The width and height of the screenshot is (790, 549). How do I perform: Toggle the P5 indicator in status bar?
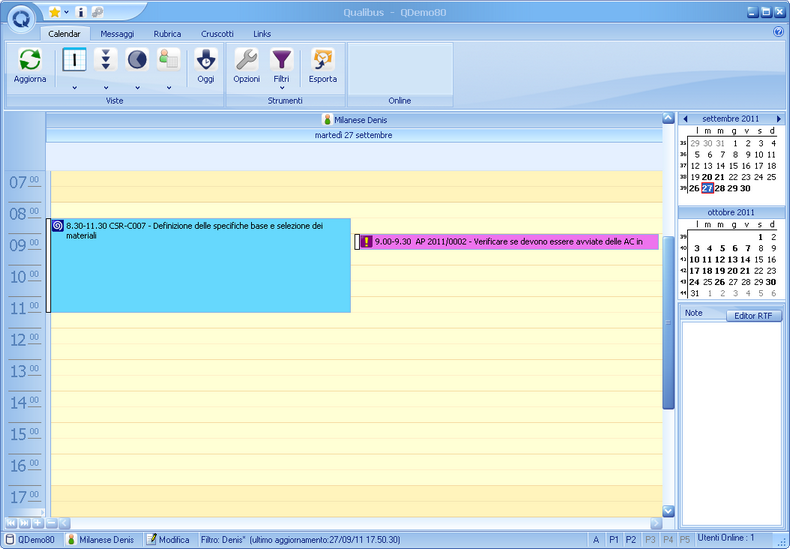pyautogui.click(x=685, y=539)
